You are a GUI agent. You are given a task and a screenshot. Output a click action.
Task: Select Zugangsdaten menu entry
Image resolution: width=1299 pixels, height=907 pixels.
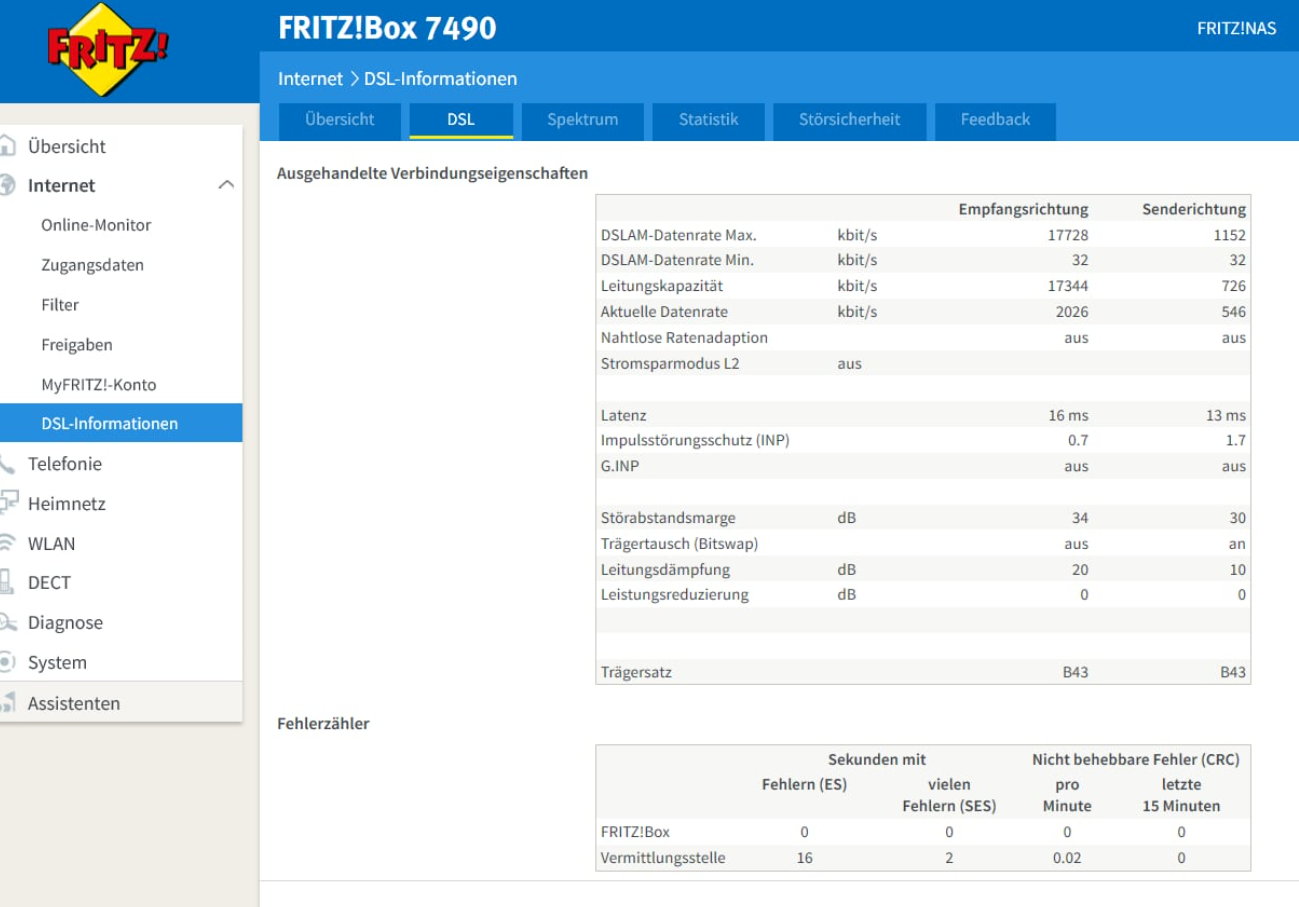tap(92, 265)
